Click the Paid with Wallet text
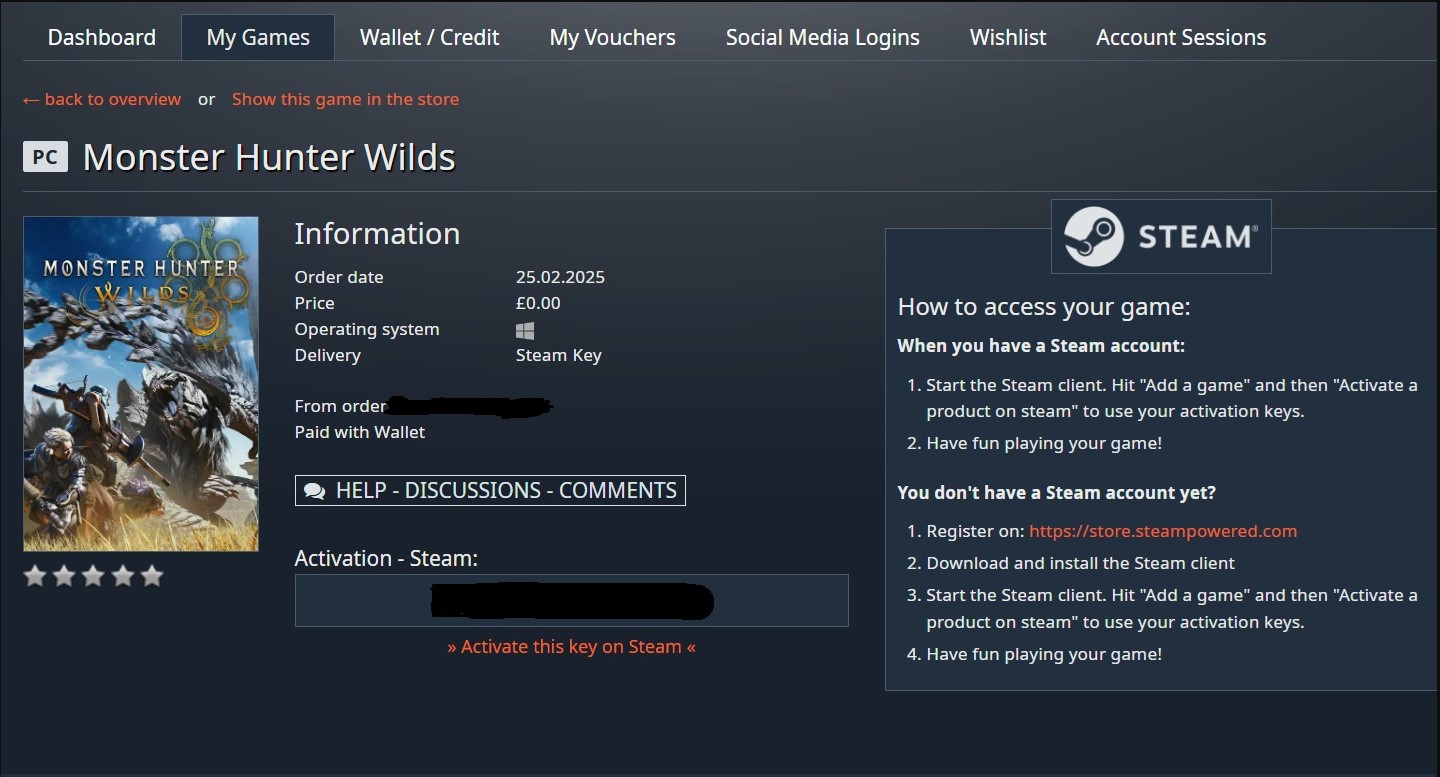 pos(360,432)
